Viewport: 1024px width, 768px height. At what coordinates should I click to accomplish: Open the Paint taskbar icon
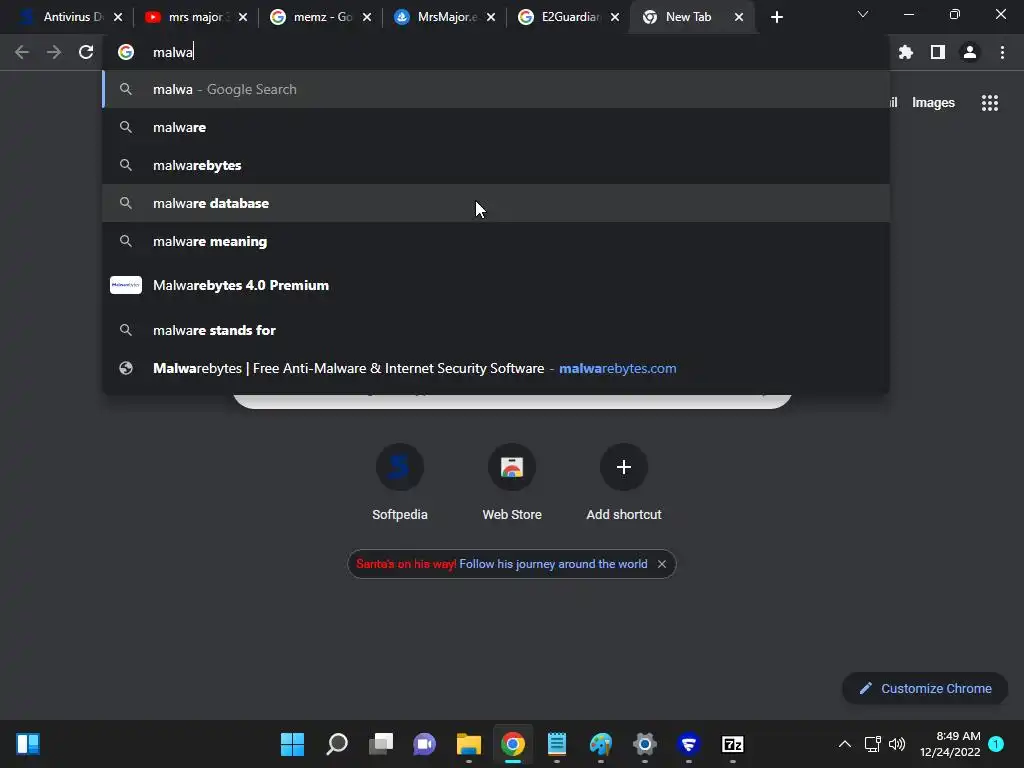(x=601, y=744)
